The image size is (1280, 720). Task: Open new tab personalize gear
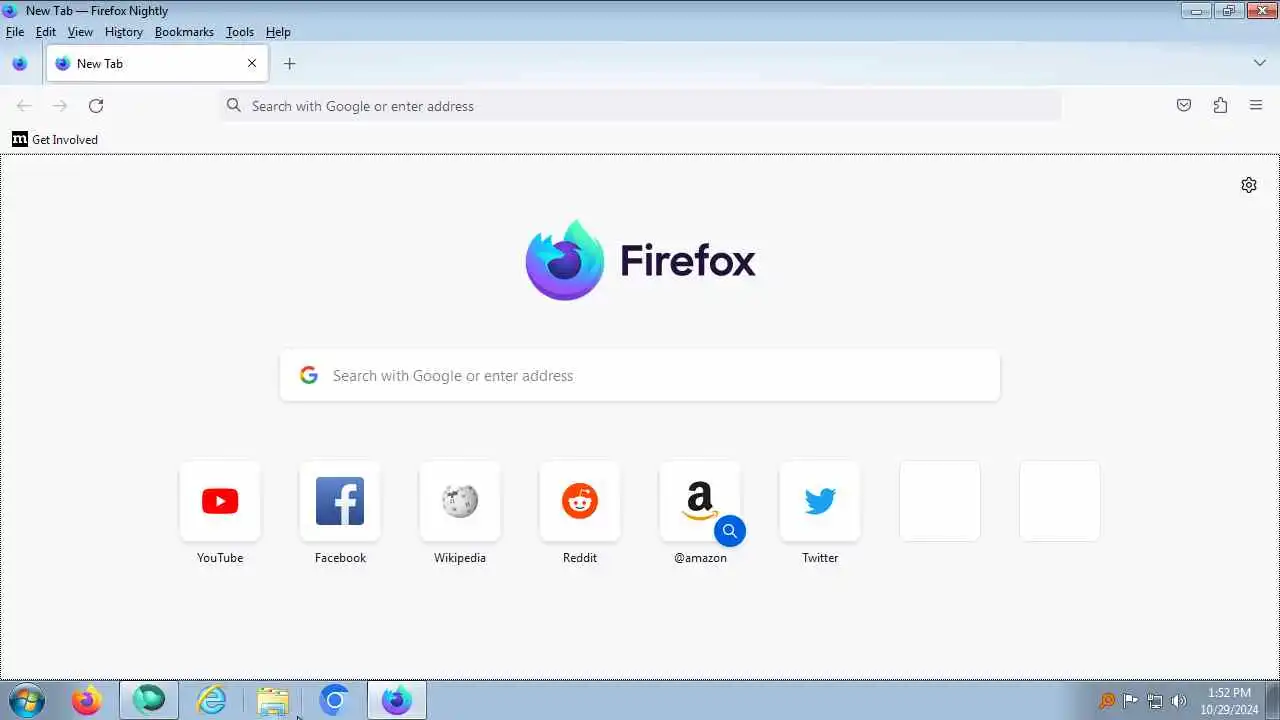point(1249,185)
